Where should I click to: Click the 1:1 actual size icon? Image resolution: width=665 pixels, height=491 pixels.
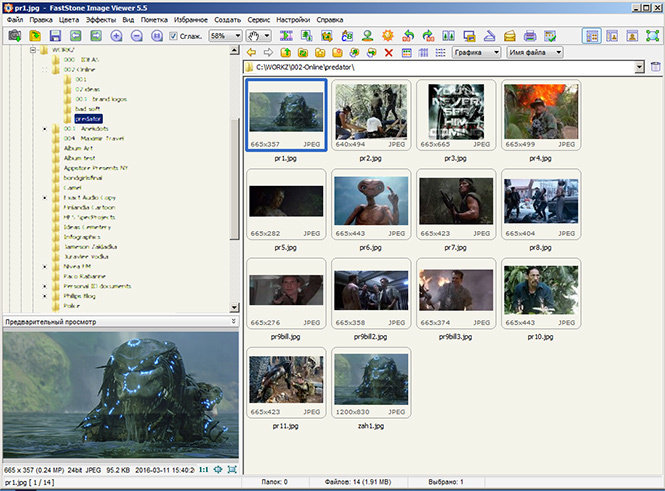[203, 469]
